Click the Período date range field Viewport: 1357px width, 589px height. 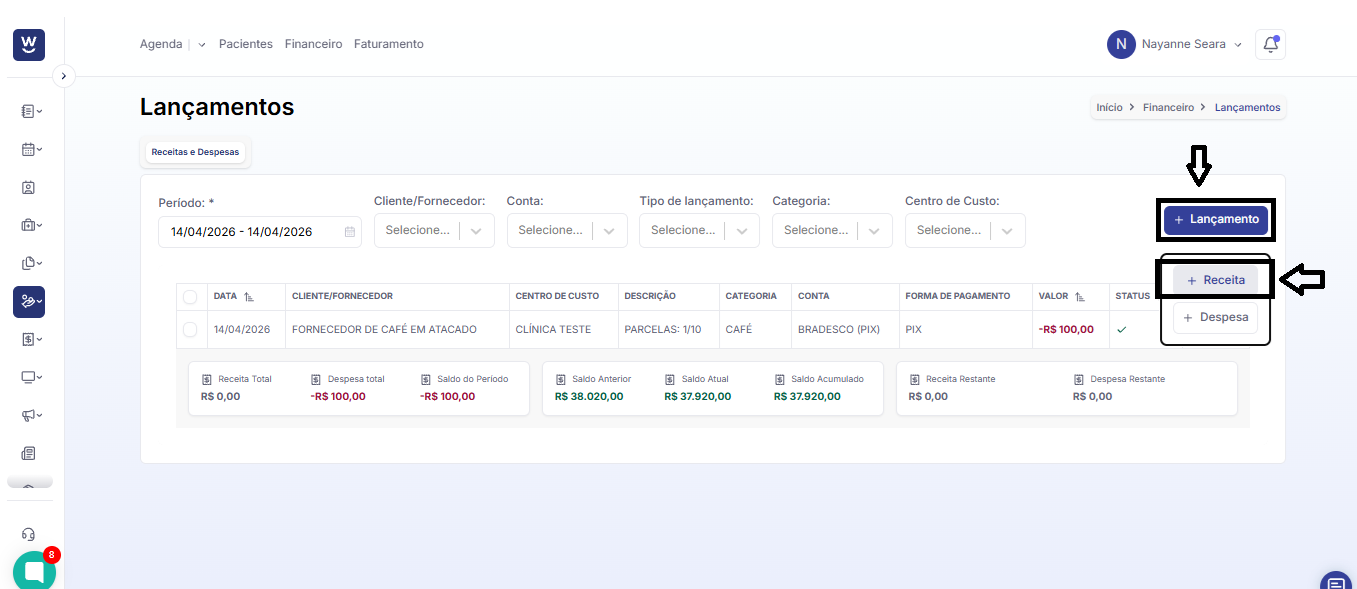coord(260,232)
